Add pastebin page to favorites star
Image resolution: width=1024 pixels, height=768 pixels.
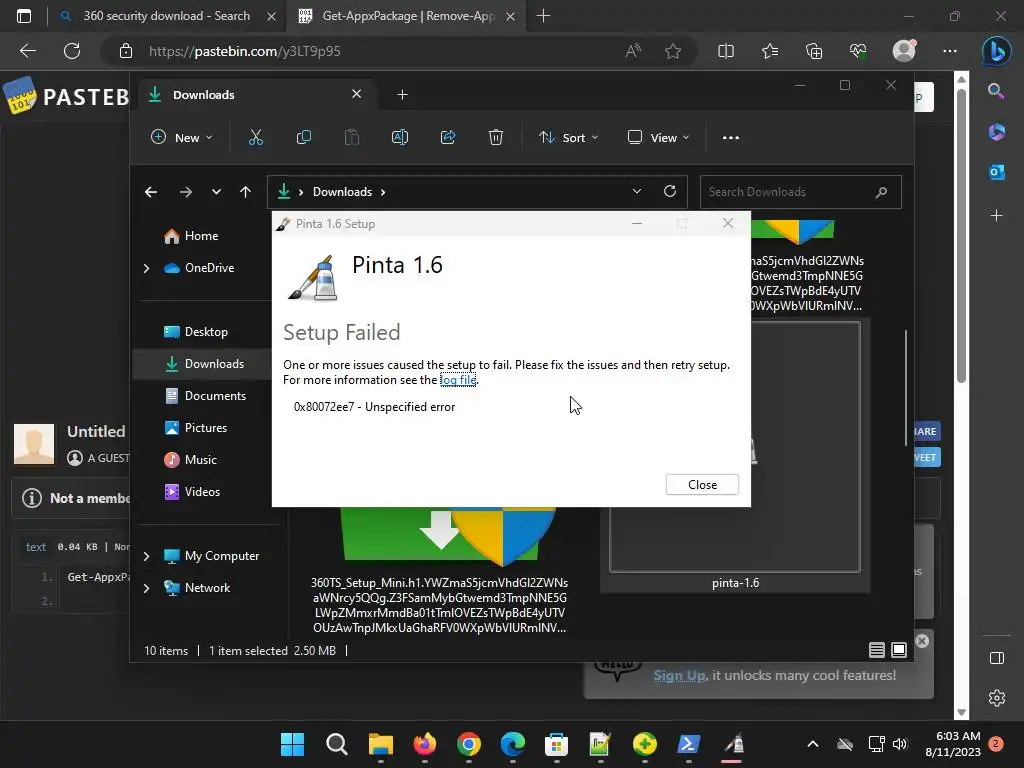pos(673,51)
